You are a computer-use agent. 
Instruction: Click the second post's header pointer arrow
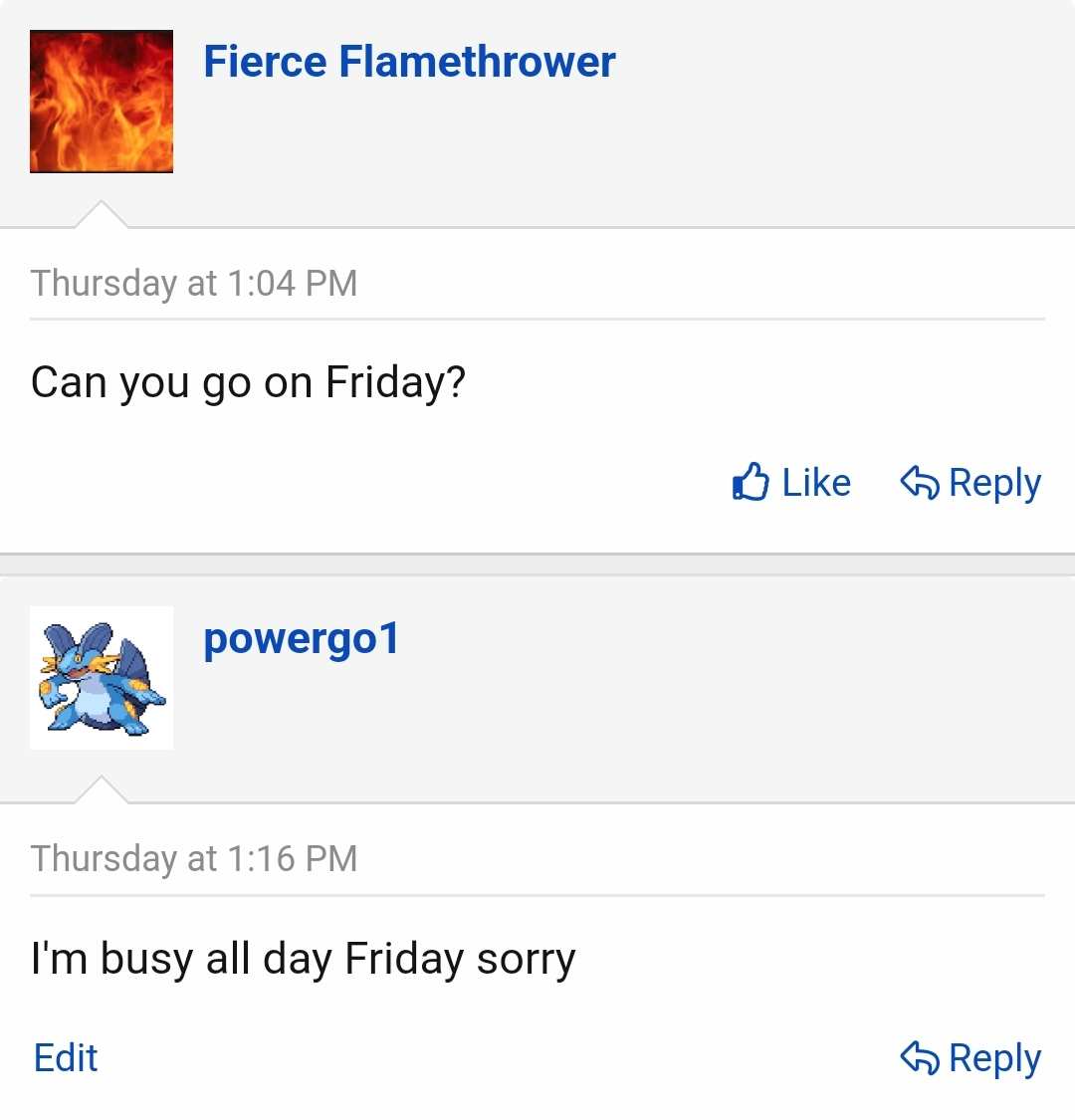(x=102, y=789)
